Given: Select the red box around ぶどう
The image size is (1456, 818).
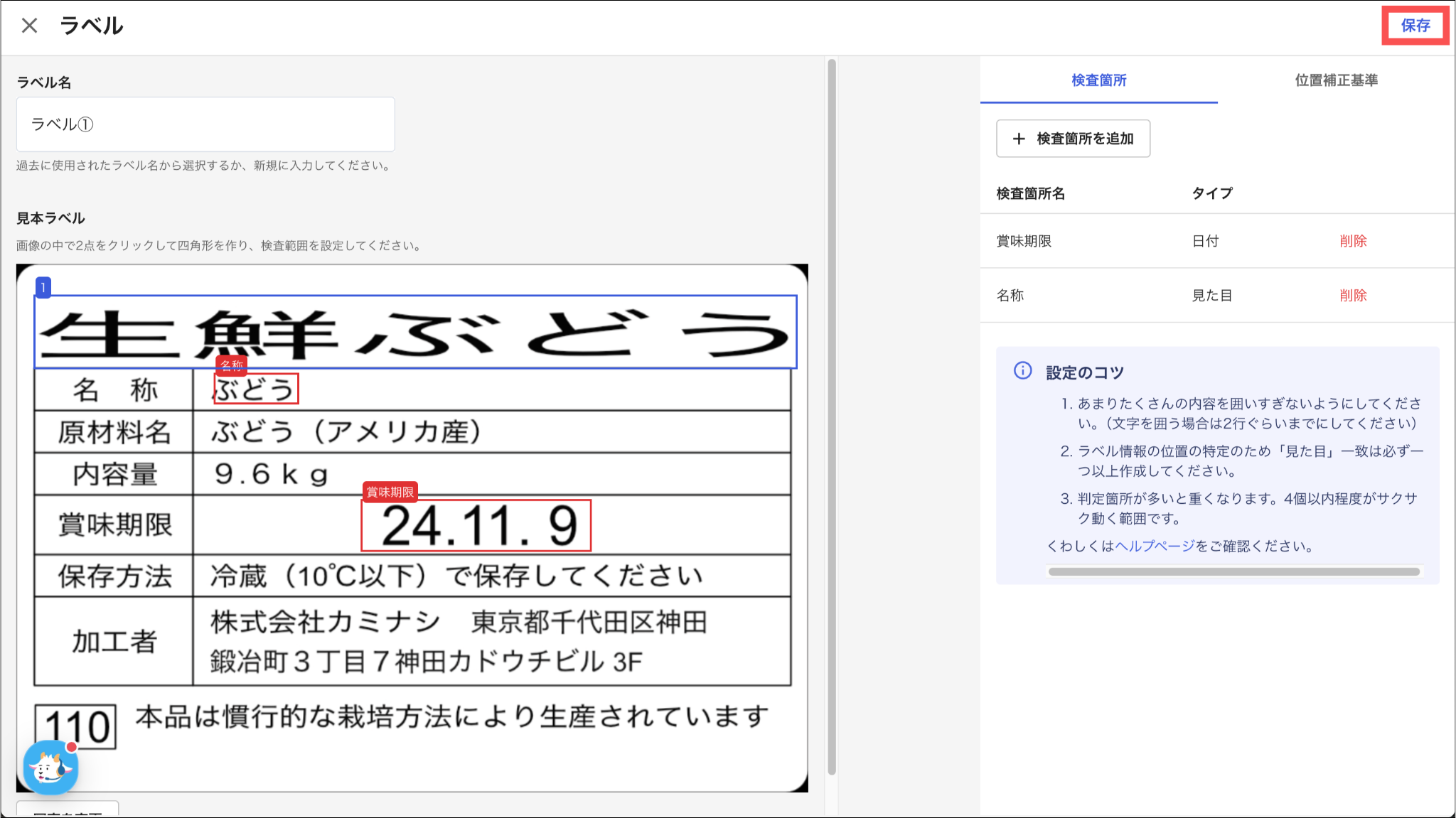Looking at the screenshot, I should [x=256, y=389].
